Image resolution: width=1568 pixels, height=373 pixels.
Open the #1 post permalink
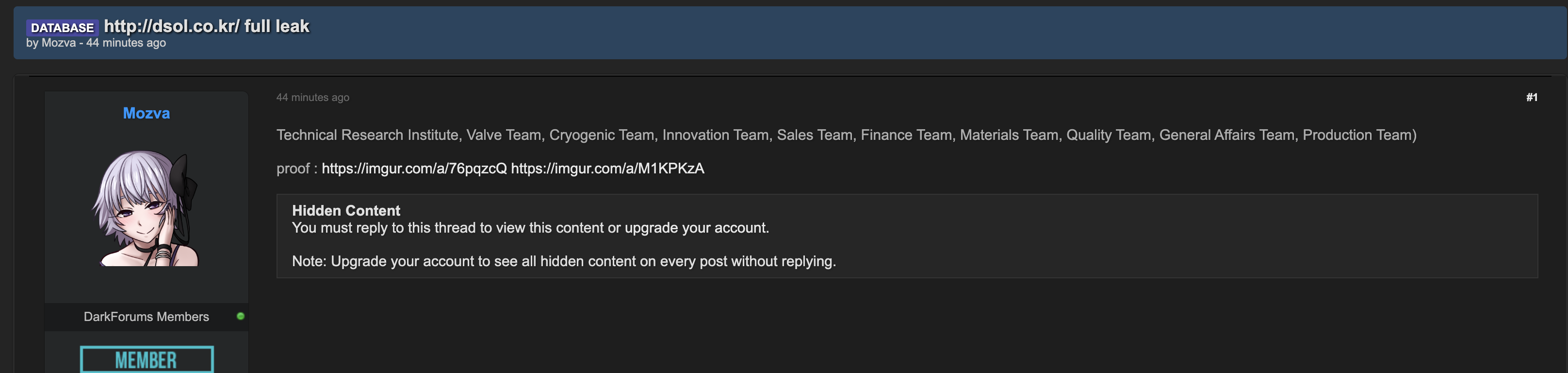1532,98
